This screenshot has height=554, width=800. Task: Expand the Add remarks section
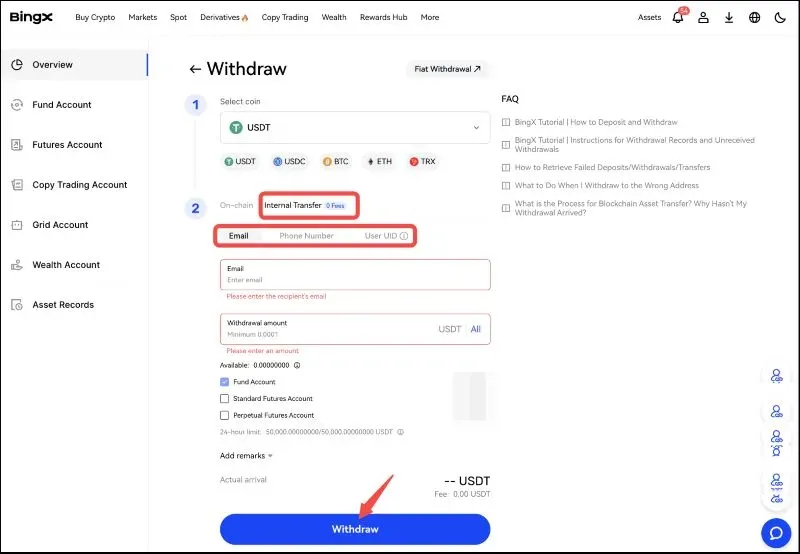tap(246, 456)
